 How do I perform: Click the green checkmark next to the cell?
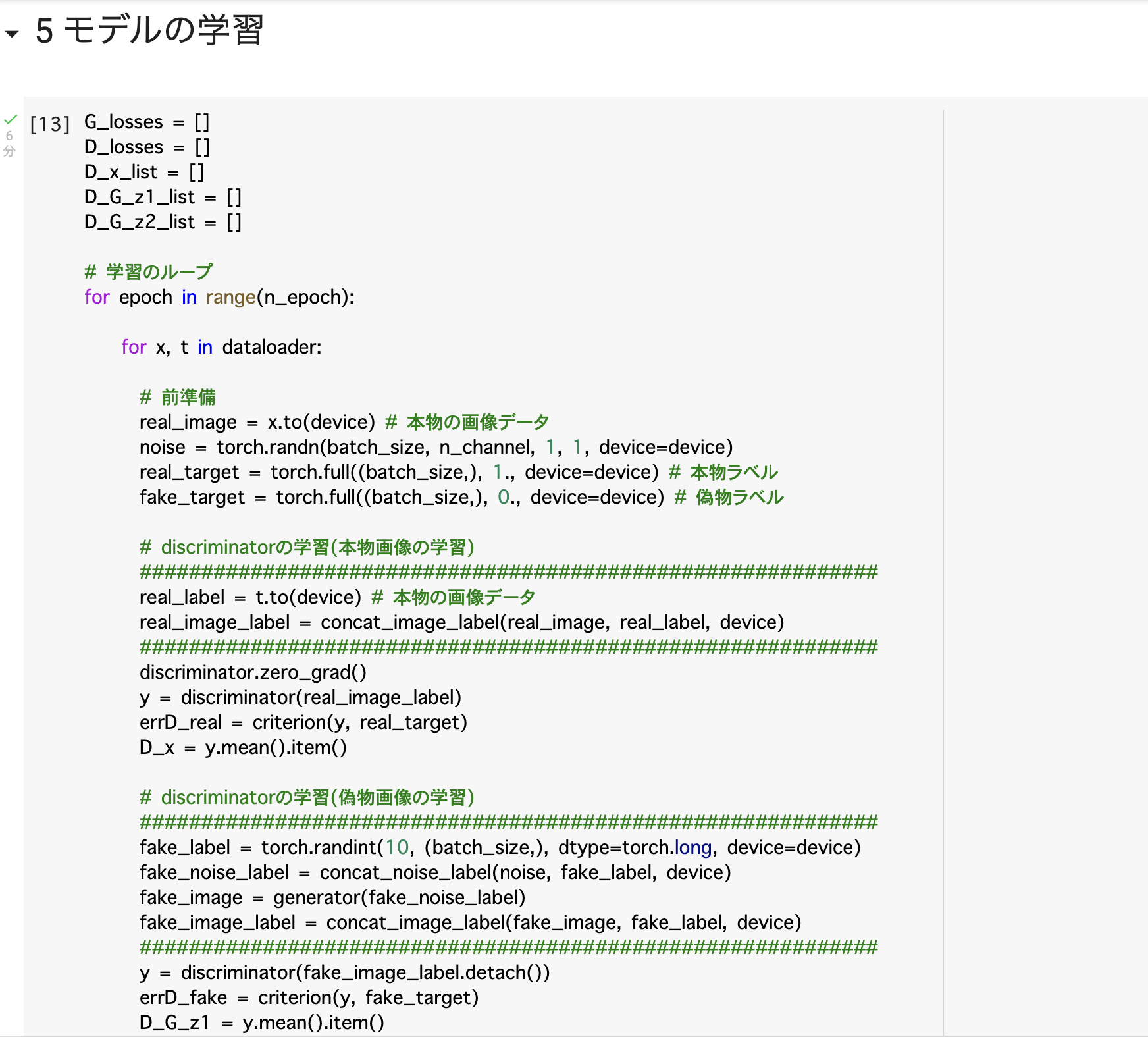(10, 119)
